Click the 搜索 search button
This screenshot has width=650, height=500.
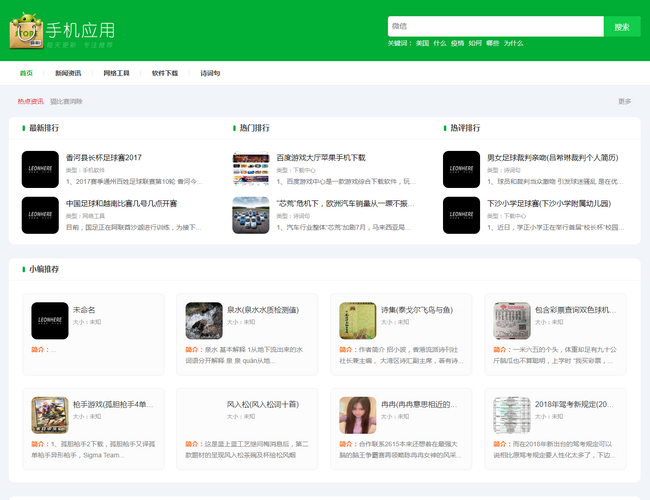622,27
